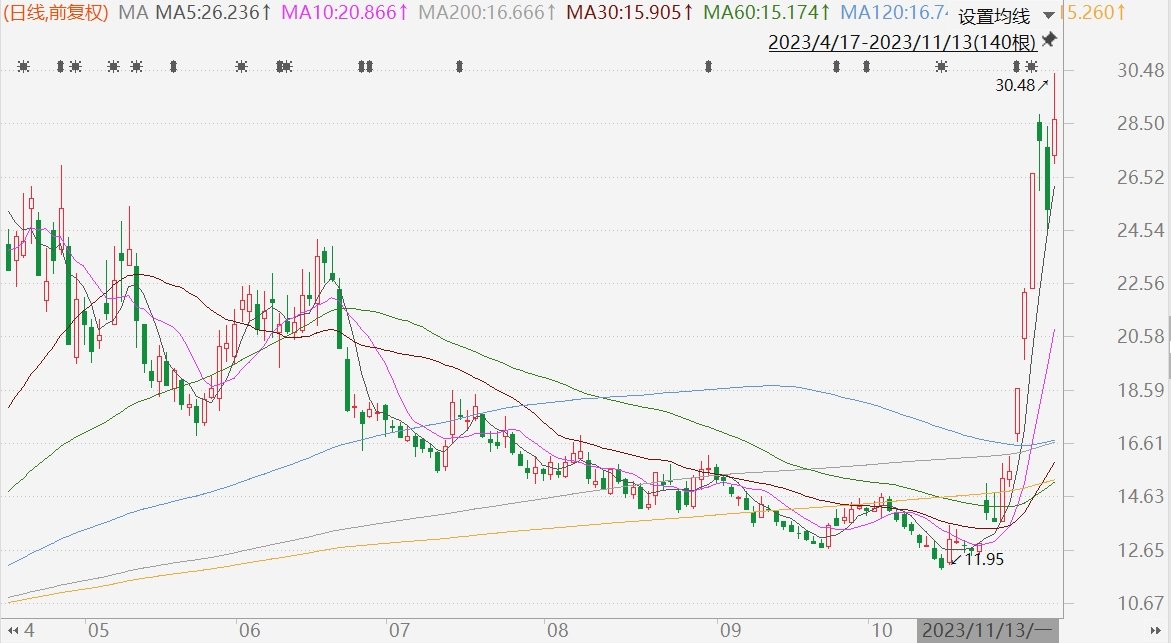Click the pin icon beside the date range

click(1049, 40)
